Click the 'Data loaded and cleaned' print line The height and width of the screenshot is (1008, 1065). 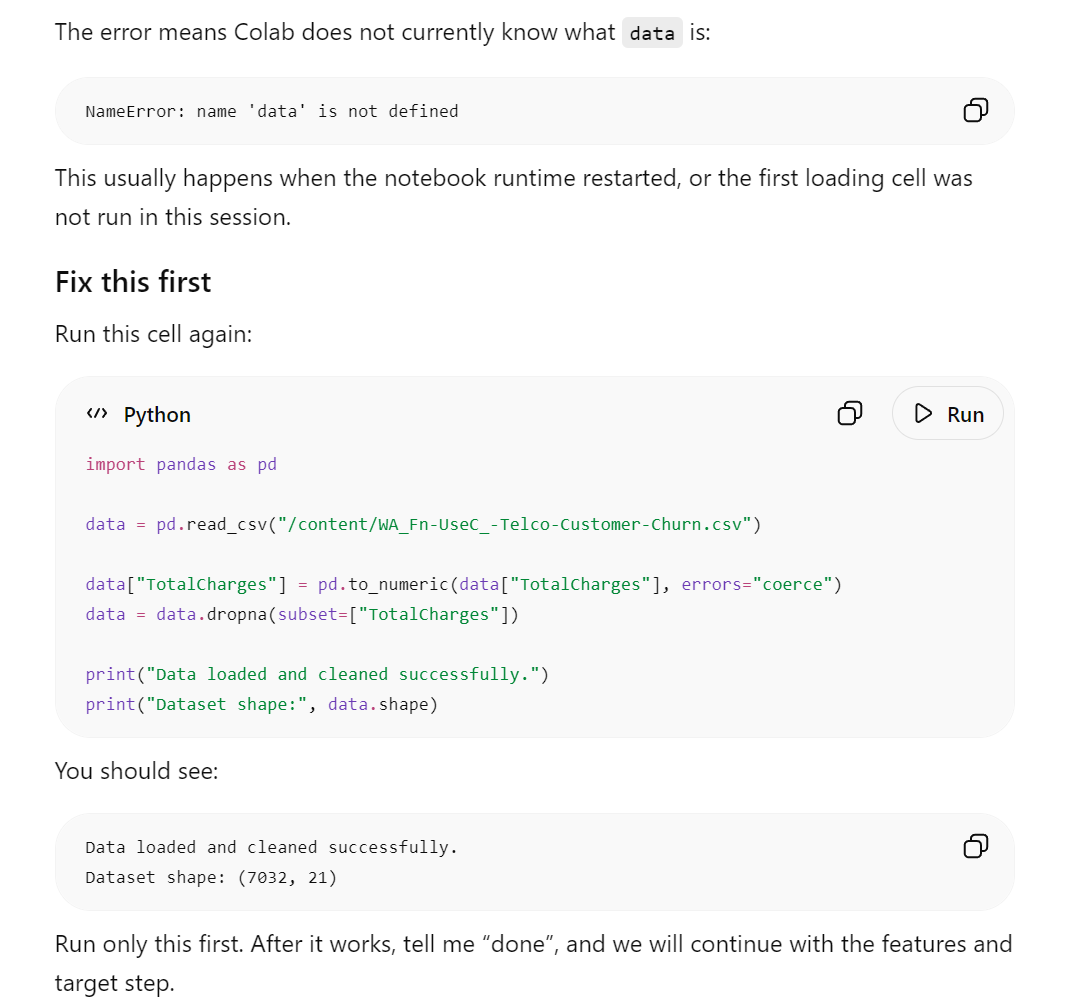(x=317, y=674)
